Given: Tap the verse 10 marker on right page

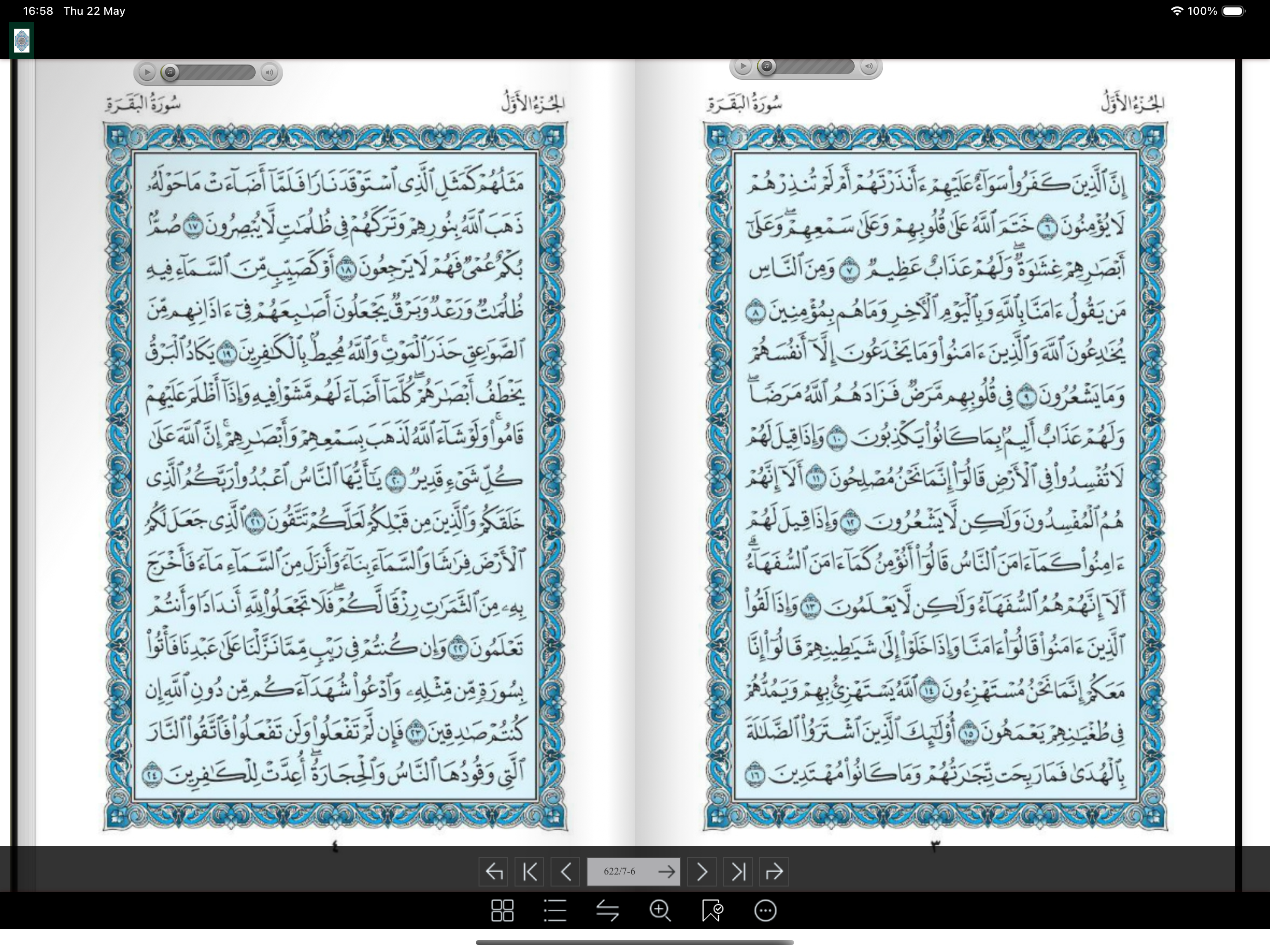Looking at the screenshot, I should [x=837, y=439].
